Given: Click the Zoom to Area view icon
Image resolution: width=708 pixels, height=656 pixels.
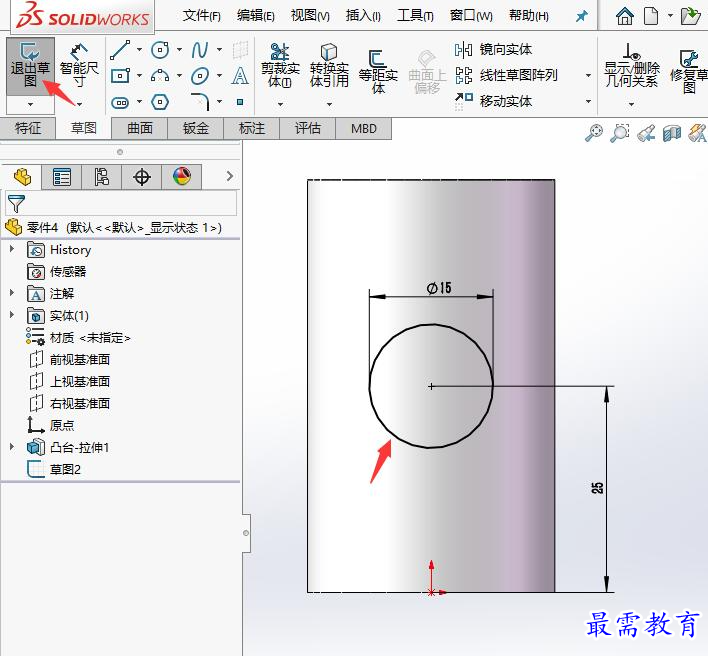Looking at the screenshot, I should [x=620, y=133].
